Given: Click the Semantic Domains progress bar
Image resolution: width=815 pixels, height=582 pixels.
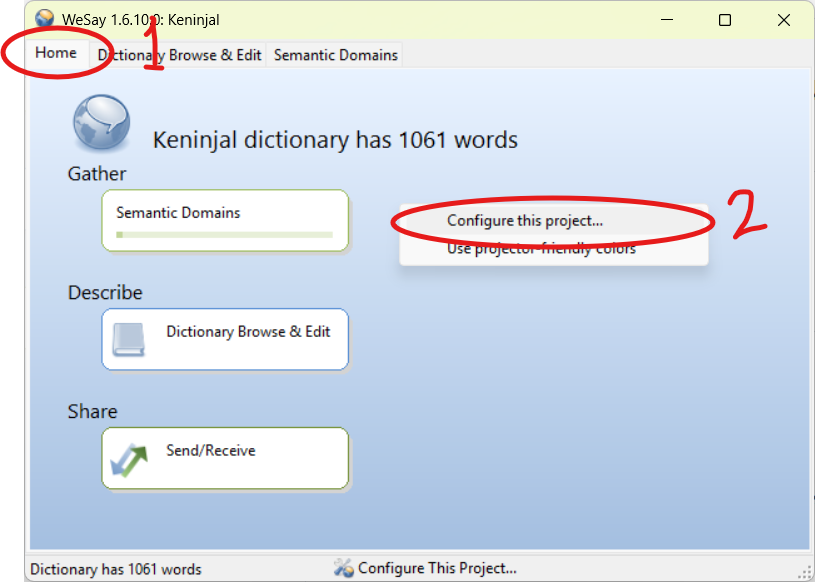Looking at the screenshot, I should [224, 235].
